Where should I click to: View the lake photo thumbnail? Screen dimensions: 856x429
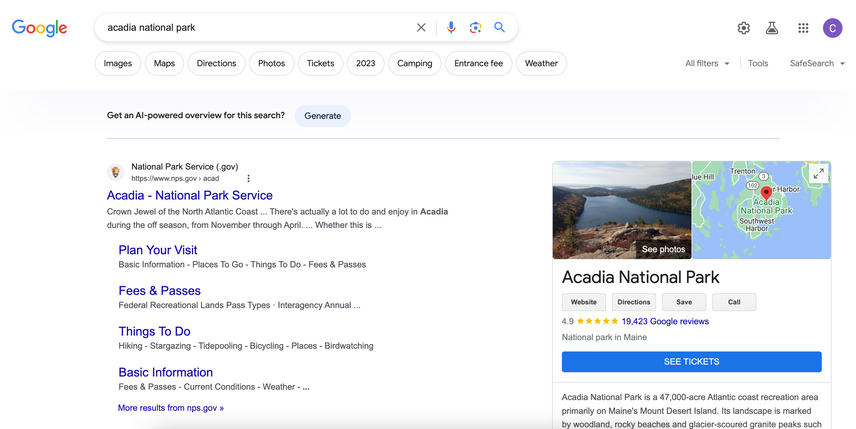pos(622,210)
